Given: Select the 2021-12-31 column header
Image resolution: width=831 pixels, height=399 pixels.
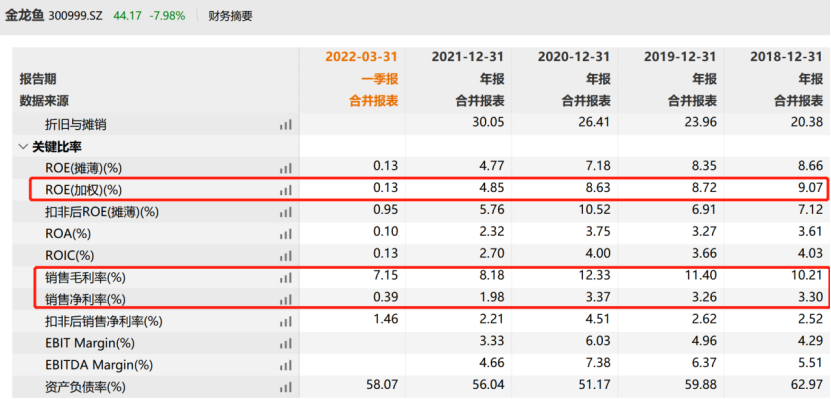Looking at the screenshot, I should [467, 57].
